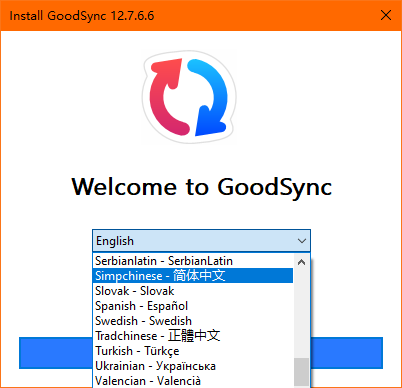Click the language list scroll-up arrow
The height and width of the screenshot is (388, 402).
(x=301, y=262)
